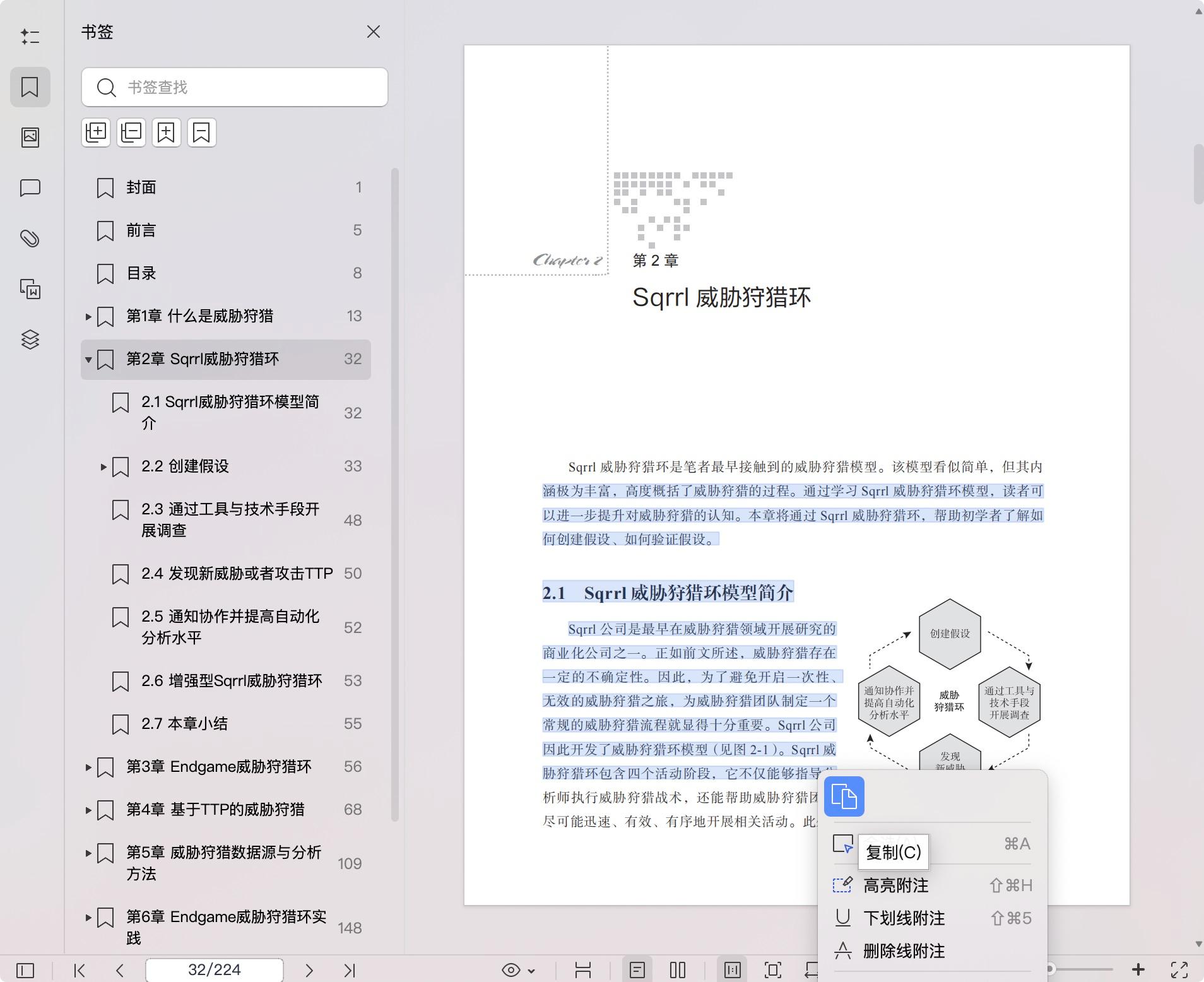The image size is (1204, 982).
Task: Expand all bookmarks with the plus icon
Action: 96,133
